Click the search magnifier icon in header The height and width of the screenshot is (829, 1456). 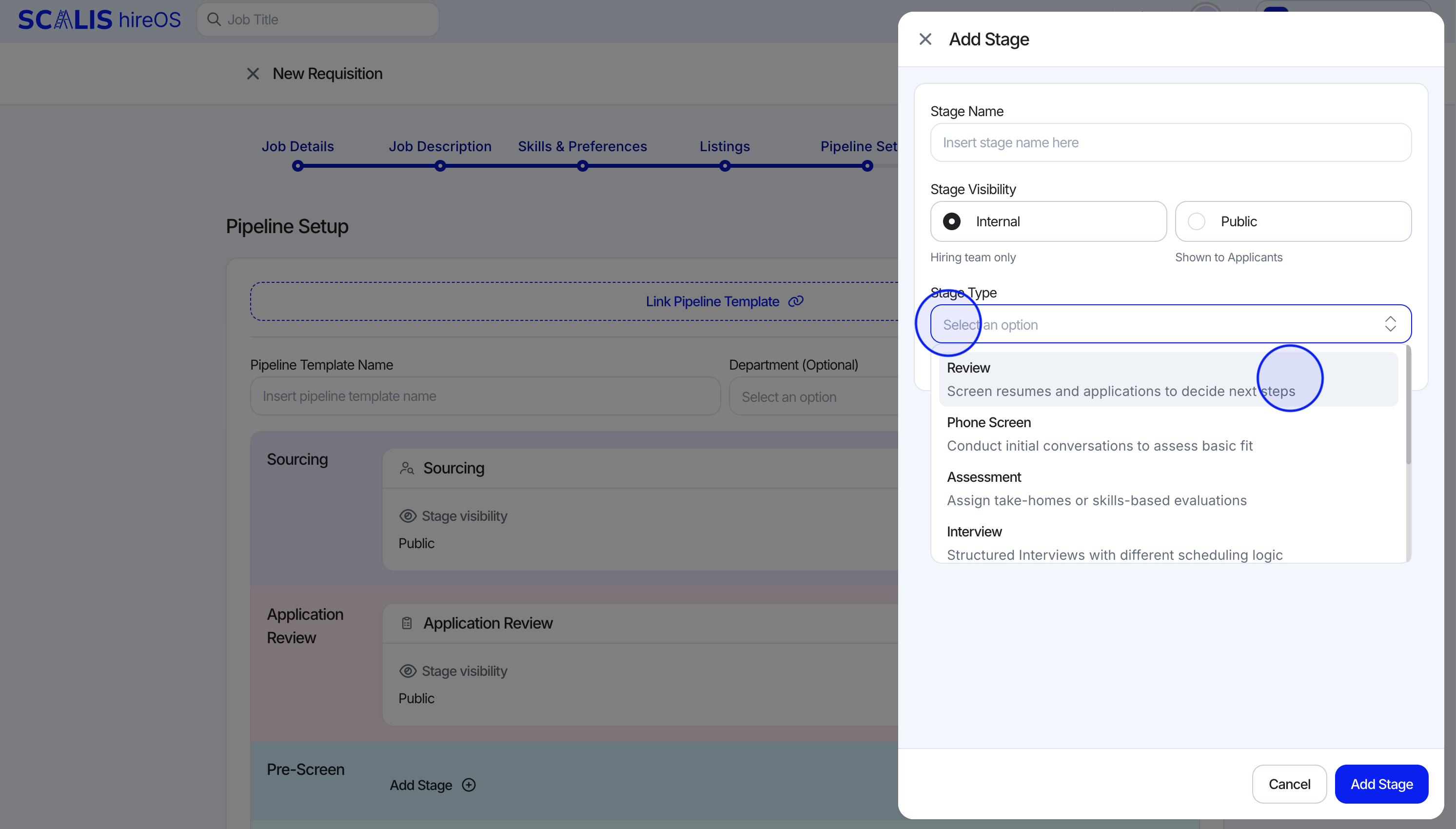[x=214, y=20]
